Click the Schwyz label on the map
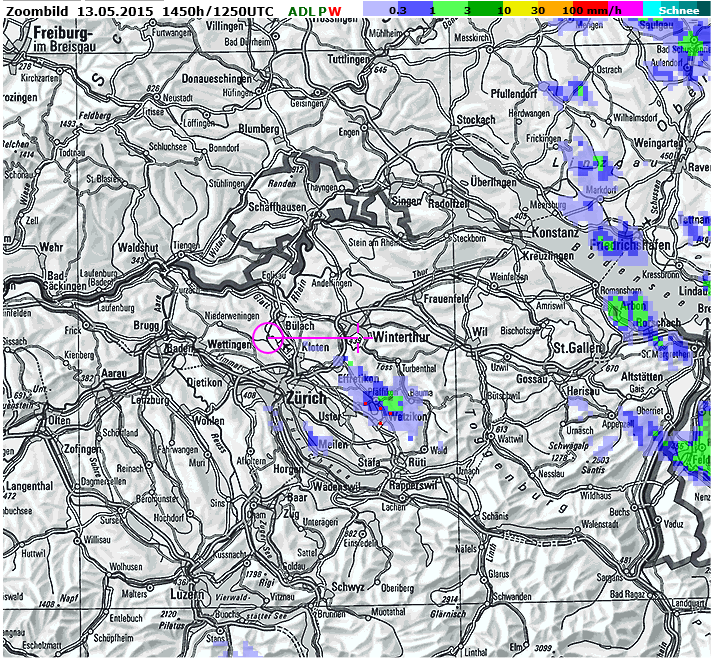The height and width of the screenshot is (658, 711). 348,587
